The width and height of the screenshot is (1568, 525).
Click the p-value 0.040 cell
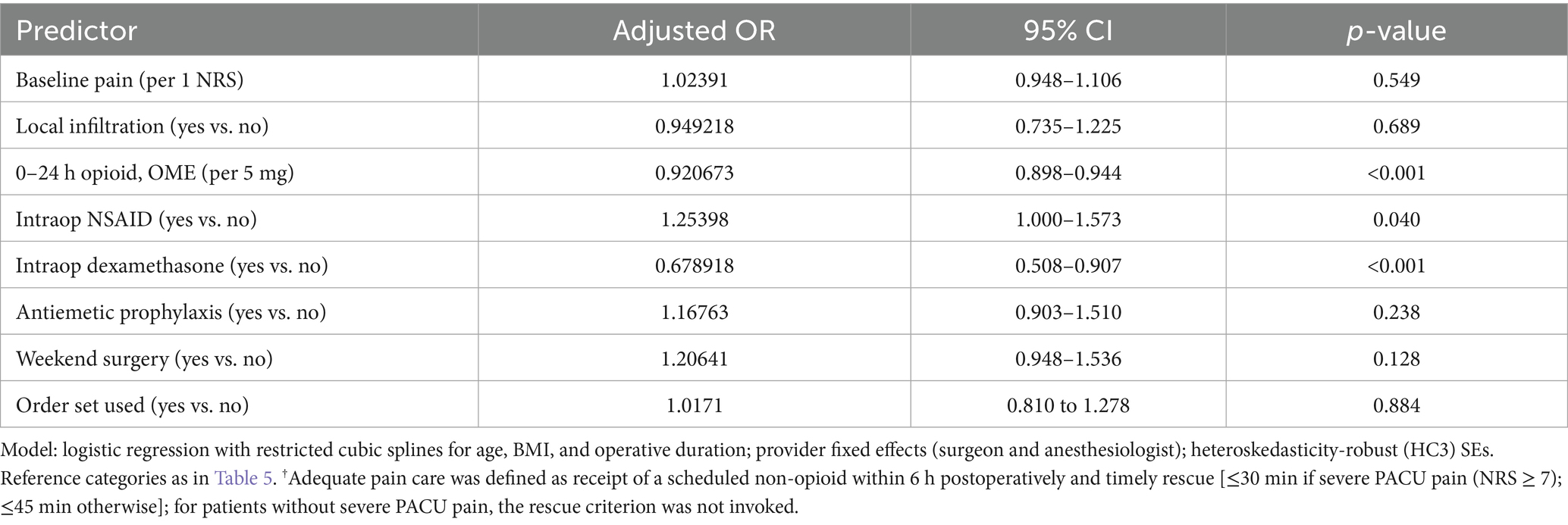click(1396, 220)
